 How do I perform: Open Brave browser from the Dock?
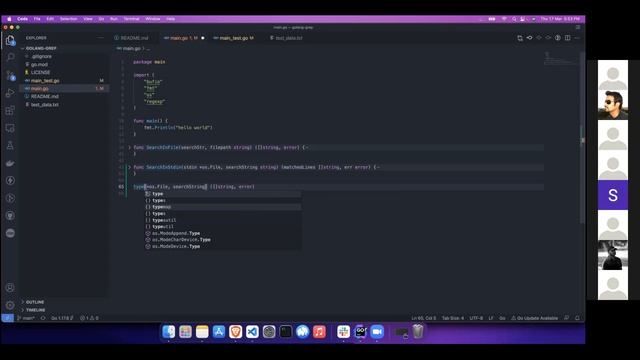pos(236,332)
